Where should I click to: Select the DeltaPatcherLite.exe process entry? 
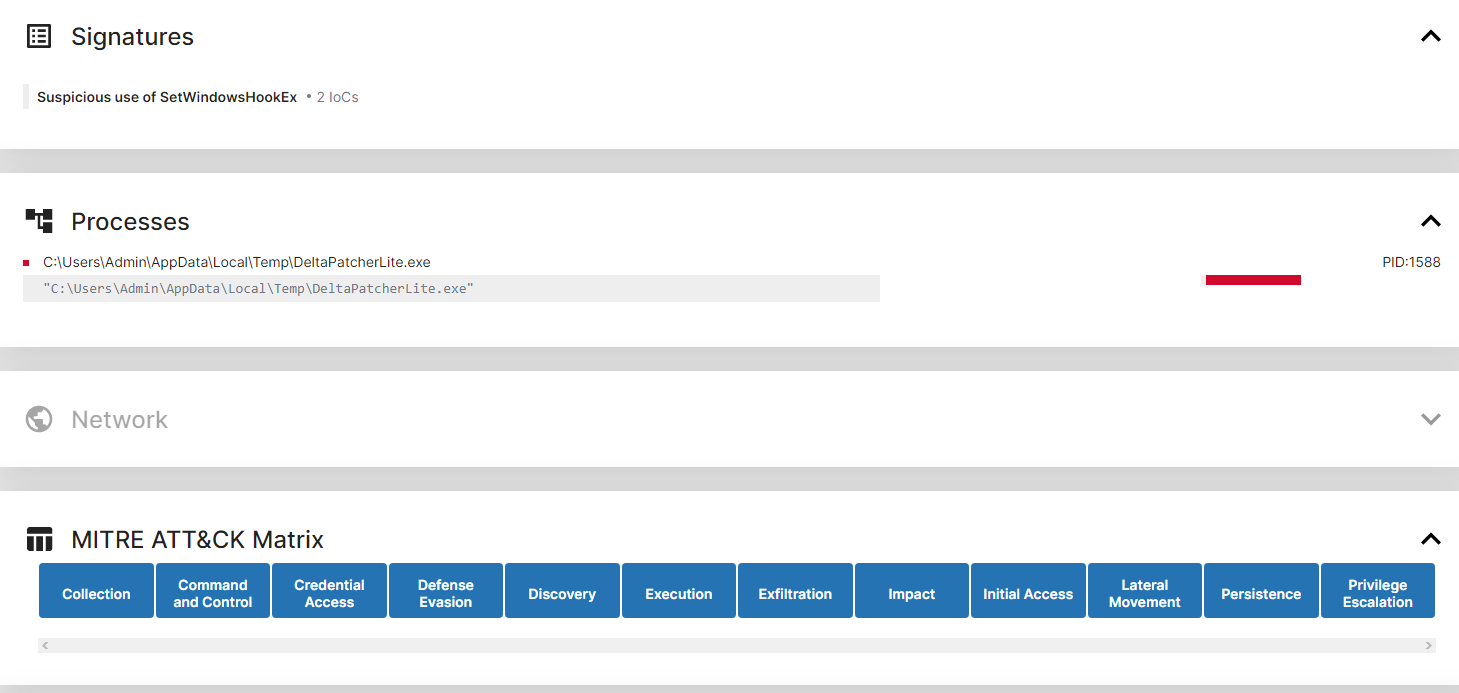(x=236, y=262)
